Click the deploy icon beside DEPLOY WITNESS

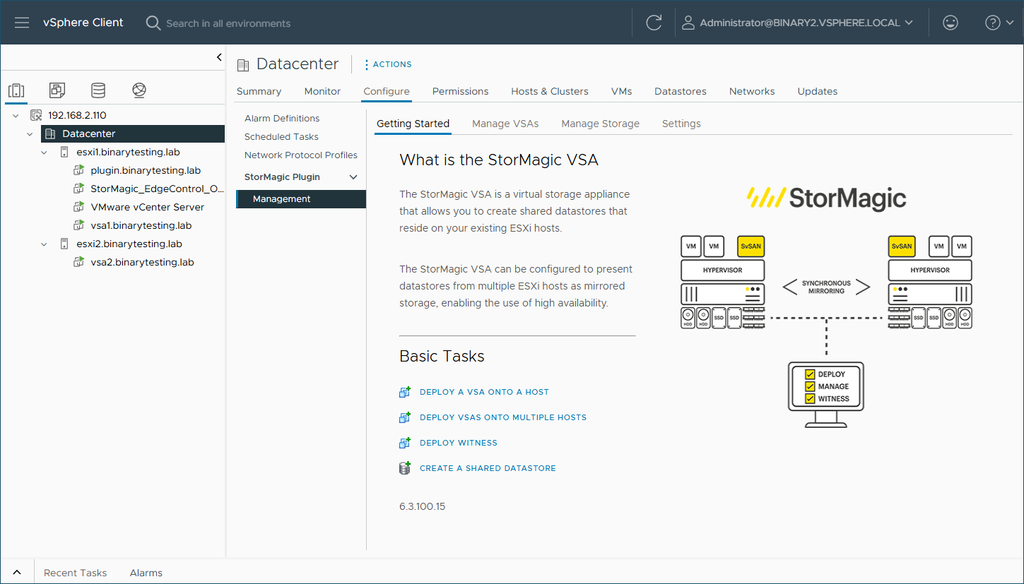point(406,442)
